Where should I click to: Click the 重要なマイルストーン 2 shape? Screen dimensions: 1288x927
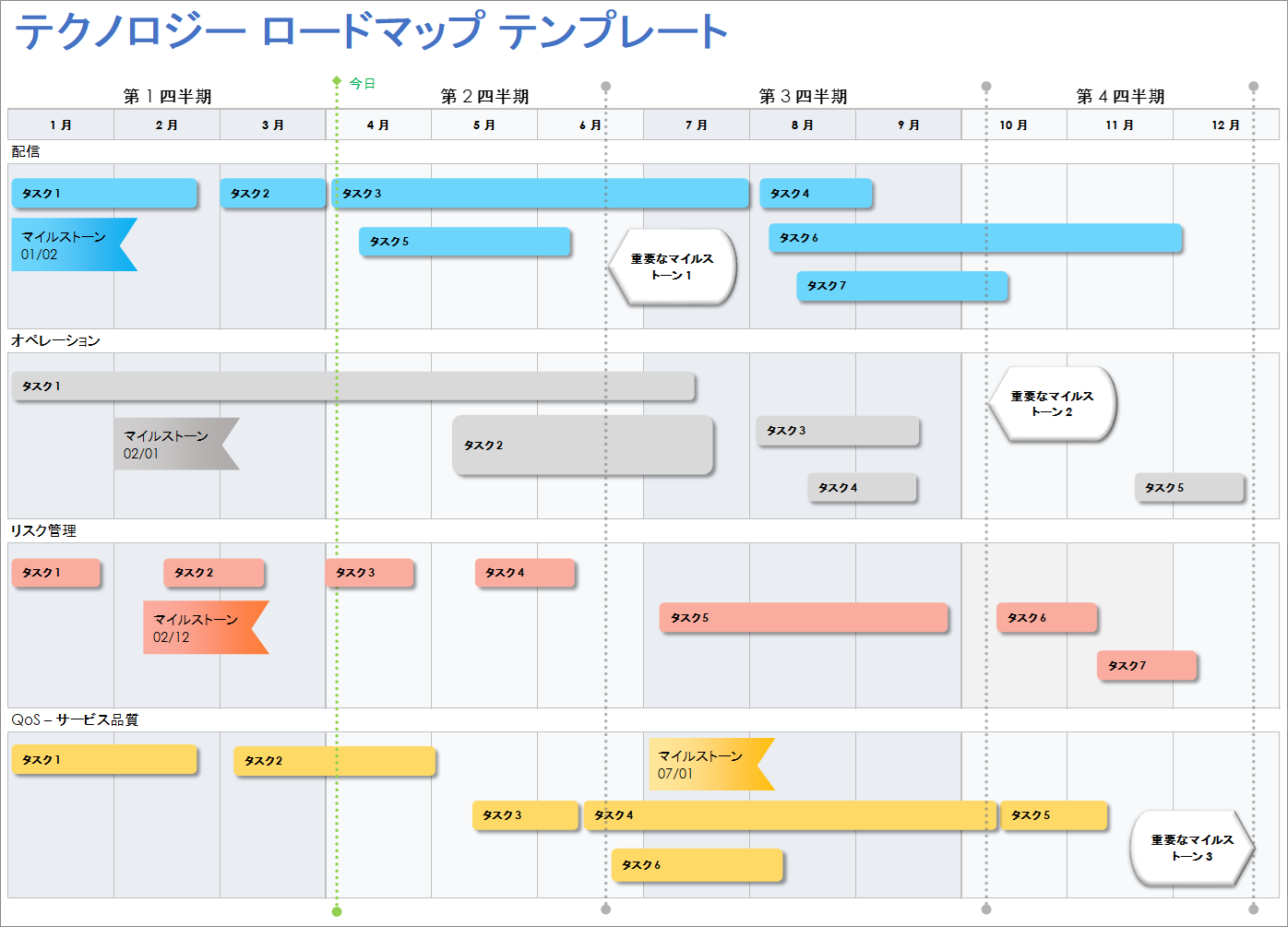click(1052, 404)
